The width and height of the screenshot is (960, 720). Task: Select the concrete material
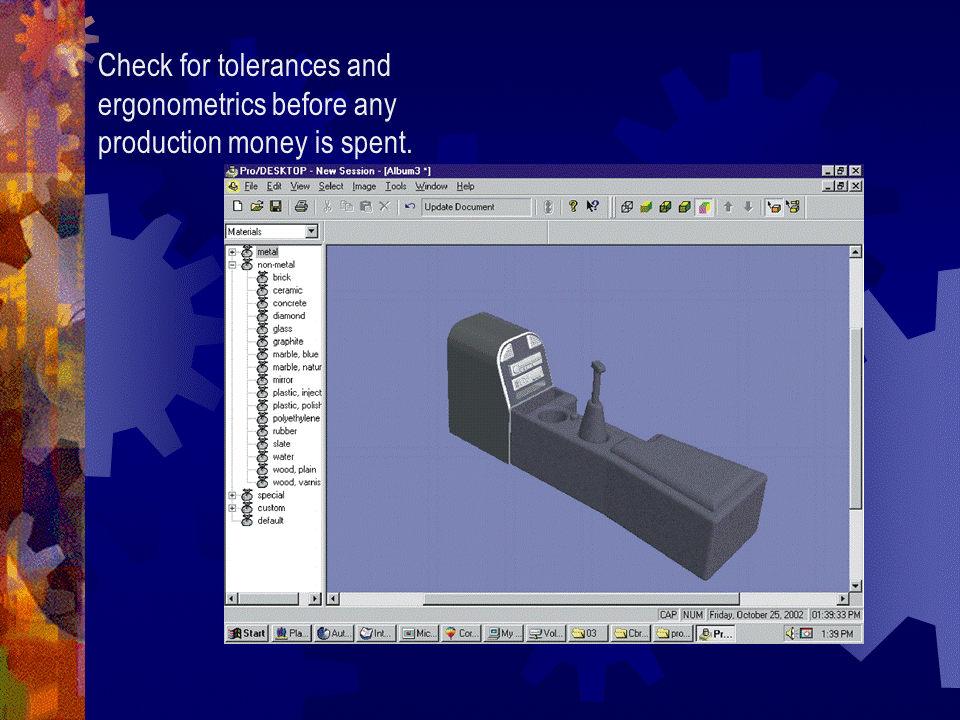coord(290,303)
